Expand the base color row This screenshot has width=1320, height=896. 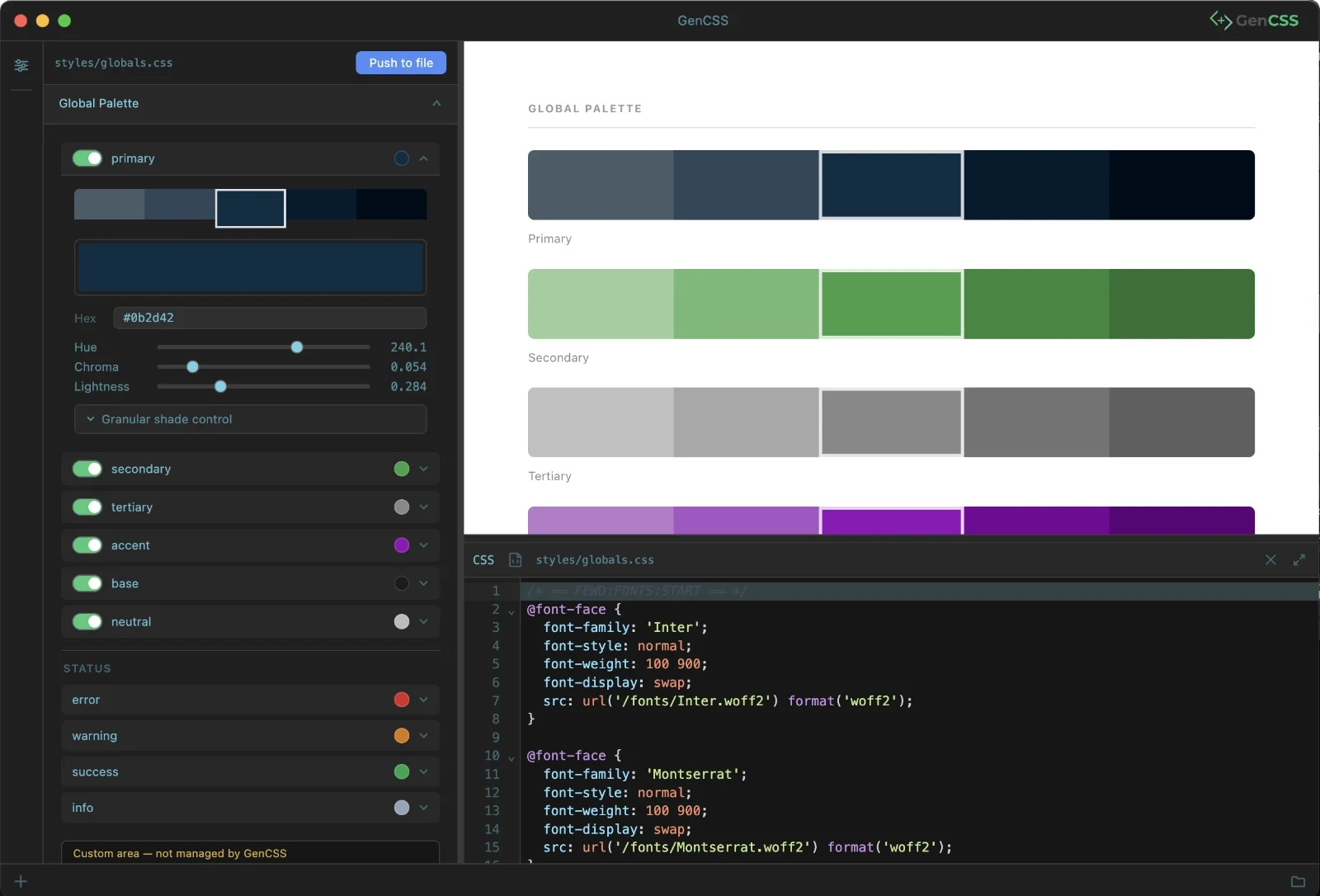click(424, 583)
